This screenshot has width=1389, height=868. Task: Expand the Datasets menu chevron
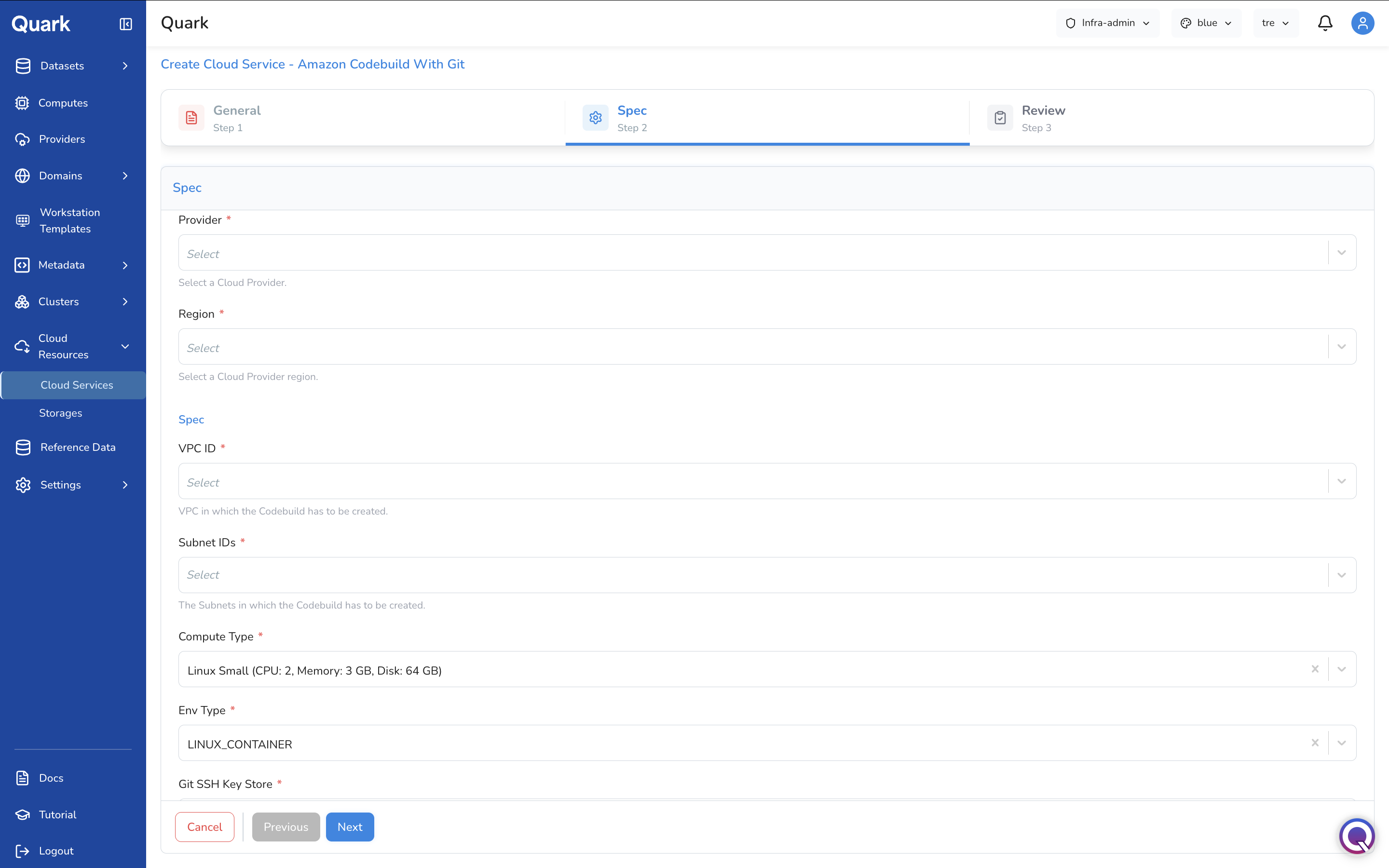[x=125, y=66]
